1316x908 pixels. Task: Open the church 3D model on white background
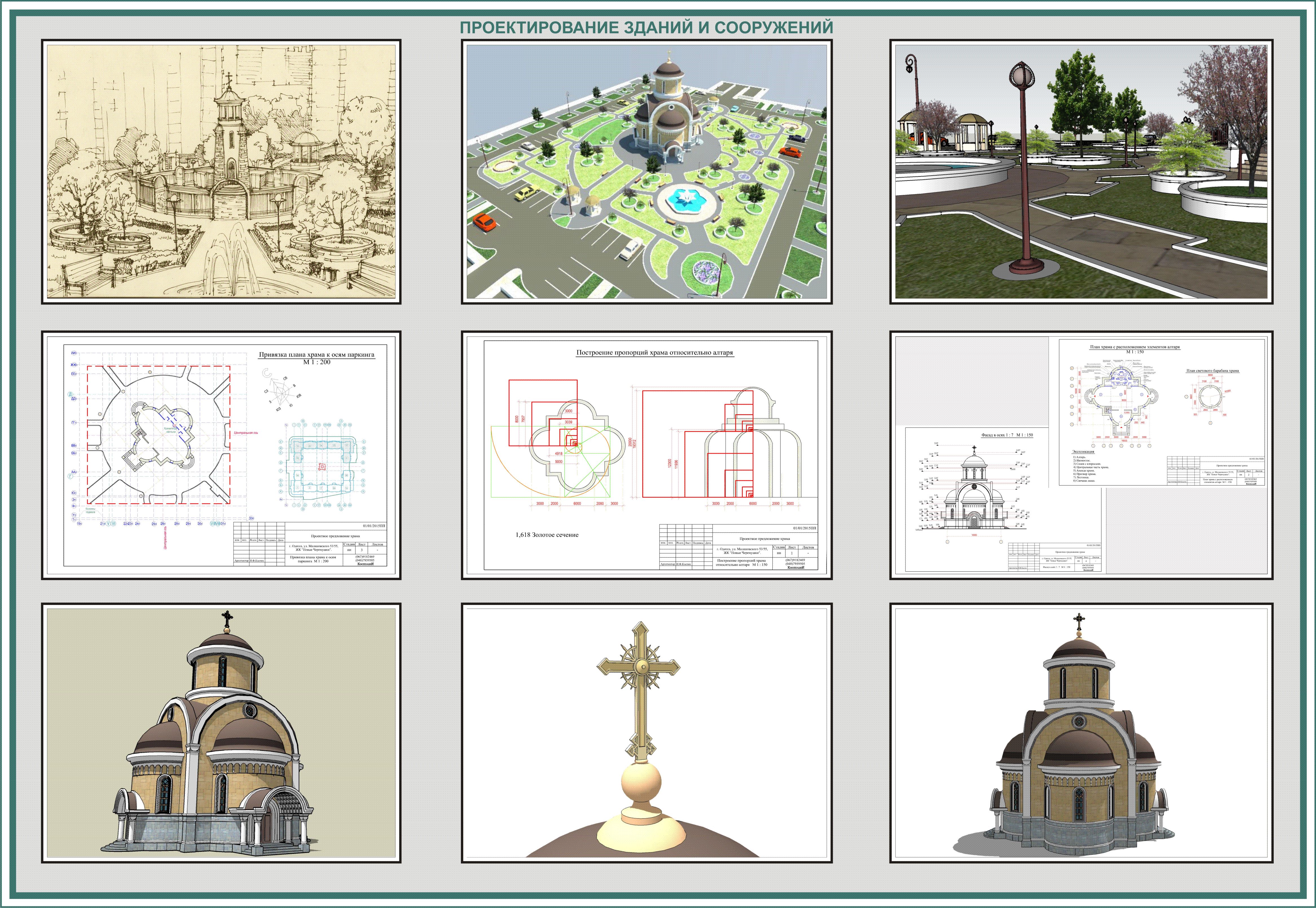1081,733
